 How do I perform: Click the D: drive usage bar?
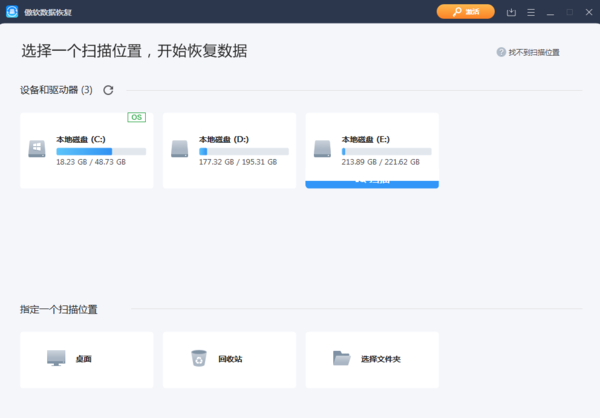point(243,151)
